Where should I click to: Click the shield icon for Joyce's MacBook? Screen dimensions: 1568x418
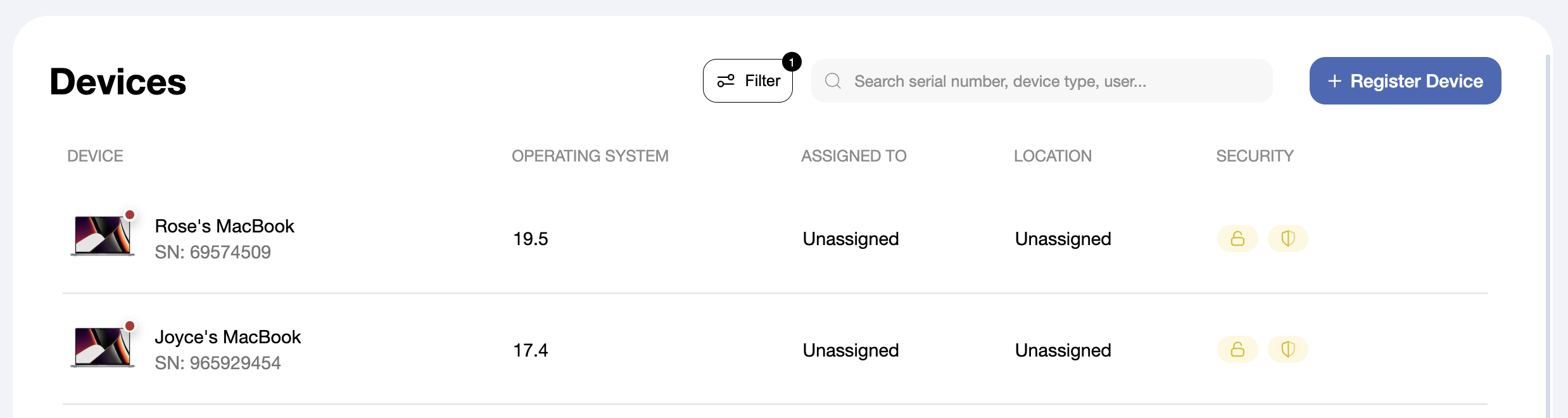(x=1288, y=350)
